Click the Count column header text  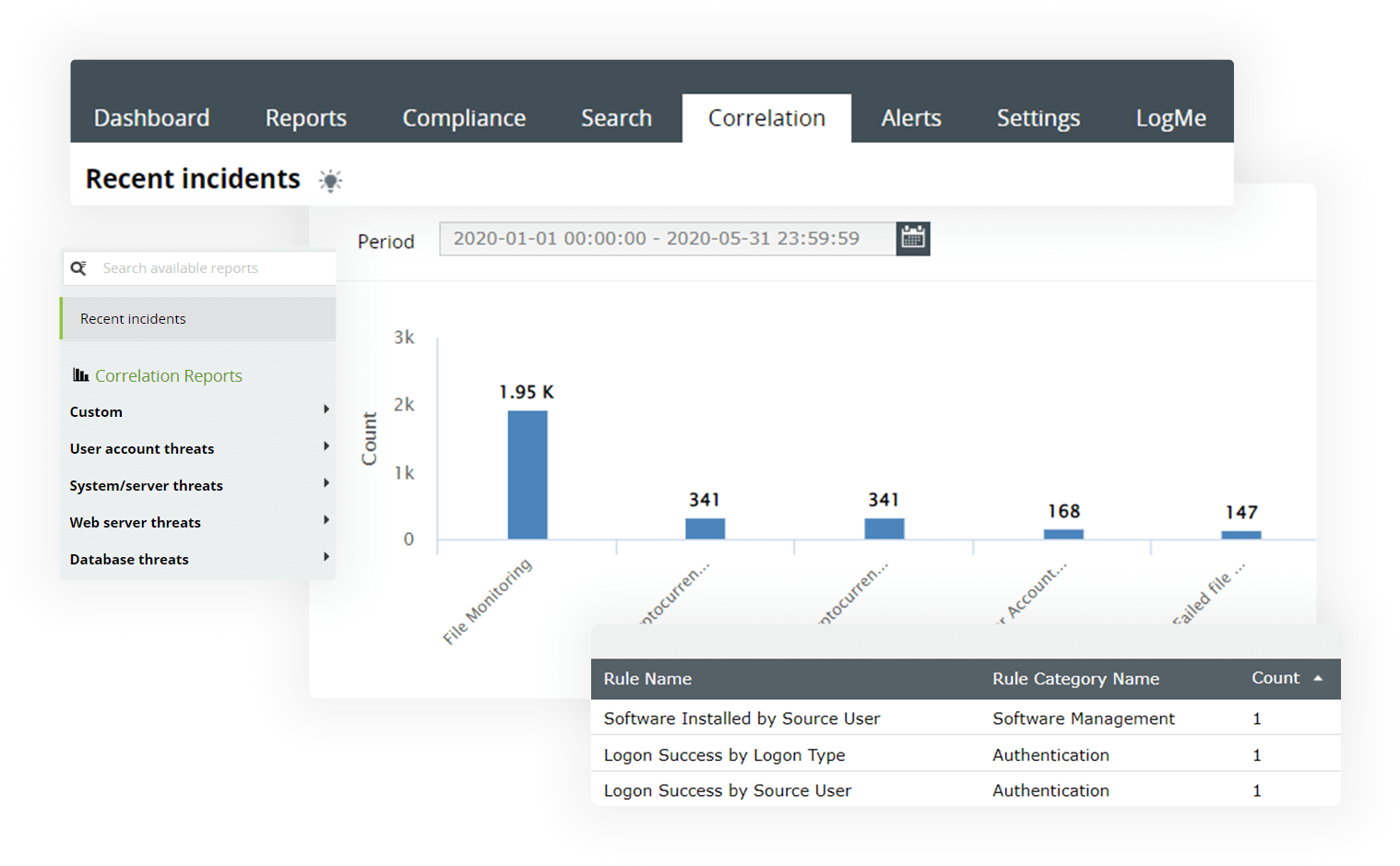point(1275,678)
